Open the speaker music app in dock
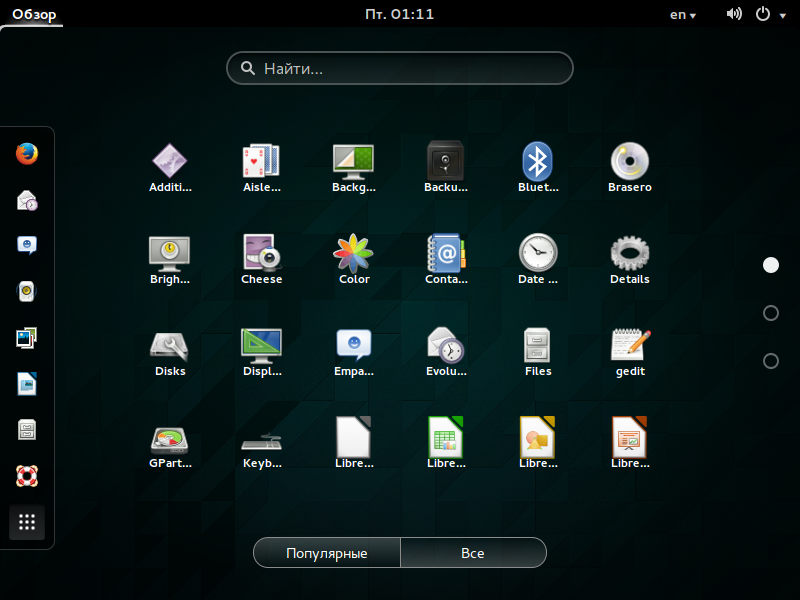800x600 pixels. point(27,291)
